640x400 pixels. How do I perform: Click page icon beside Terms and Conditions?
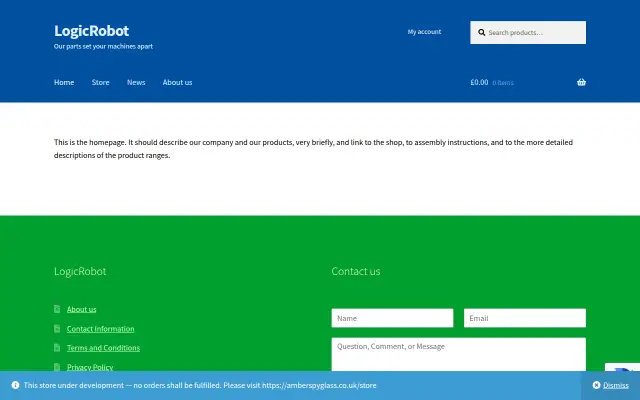click(57, 348)
